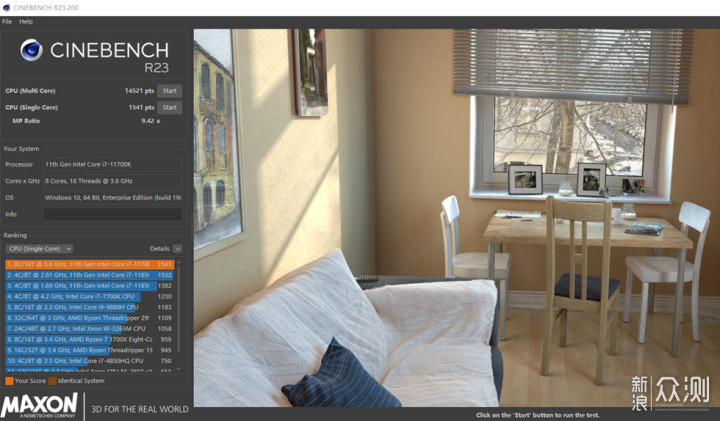Click the MP Ratio 9.42 x value

pyautogui.click(x=151, y=121)
